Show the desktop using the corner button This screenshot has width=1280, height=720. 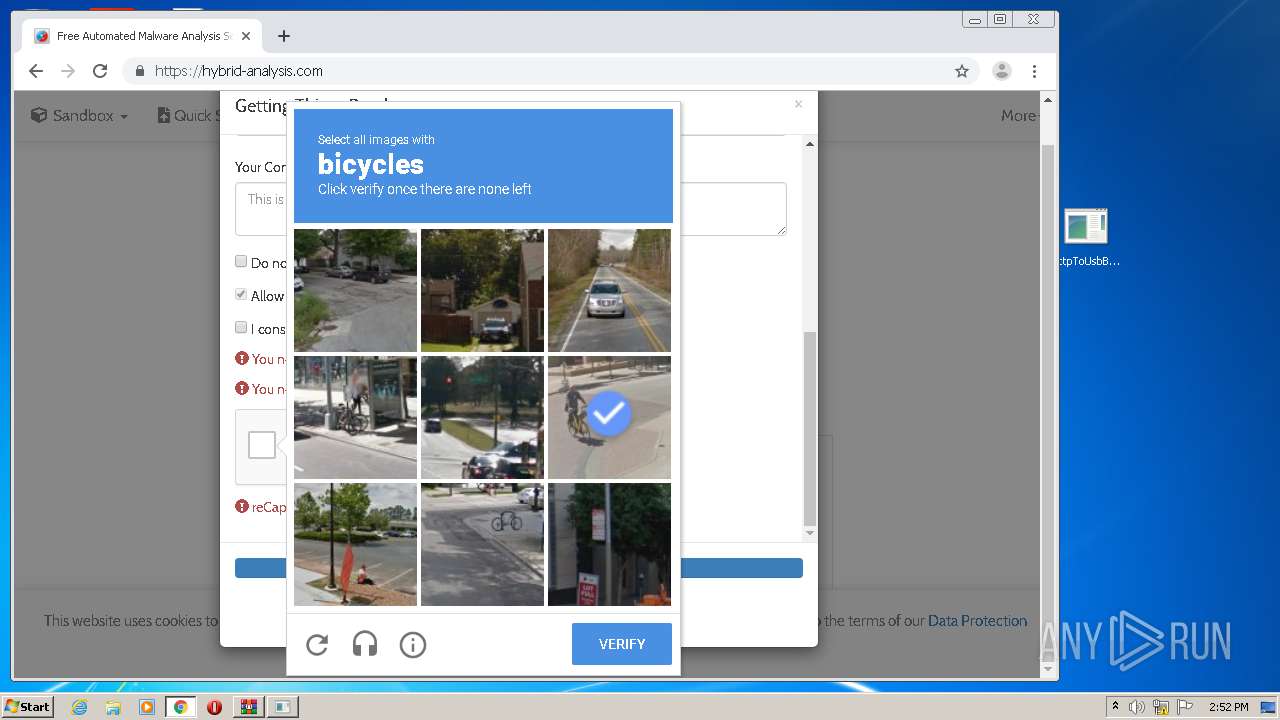pos(1269,707)
